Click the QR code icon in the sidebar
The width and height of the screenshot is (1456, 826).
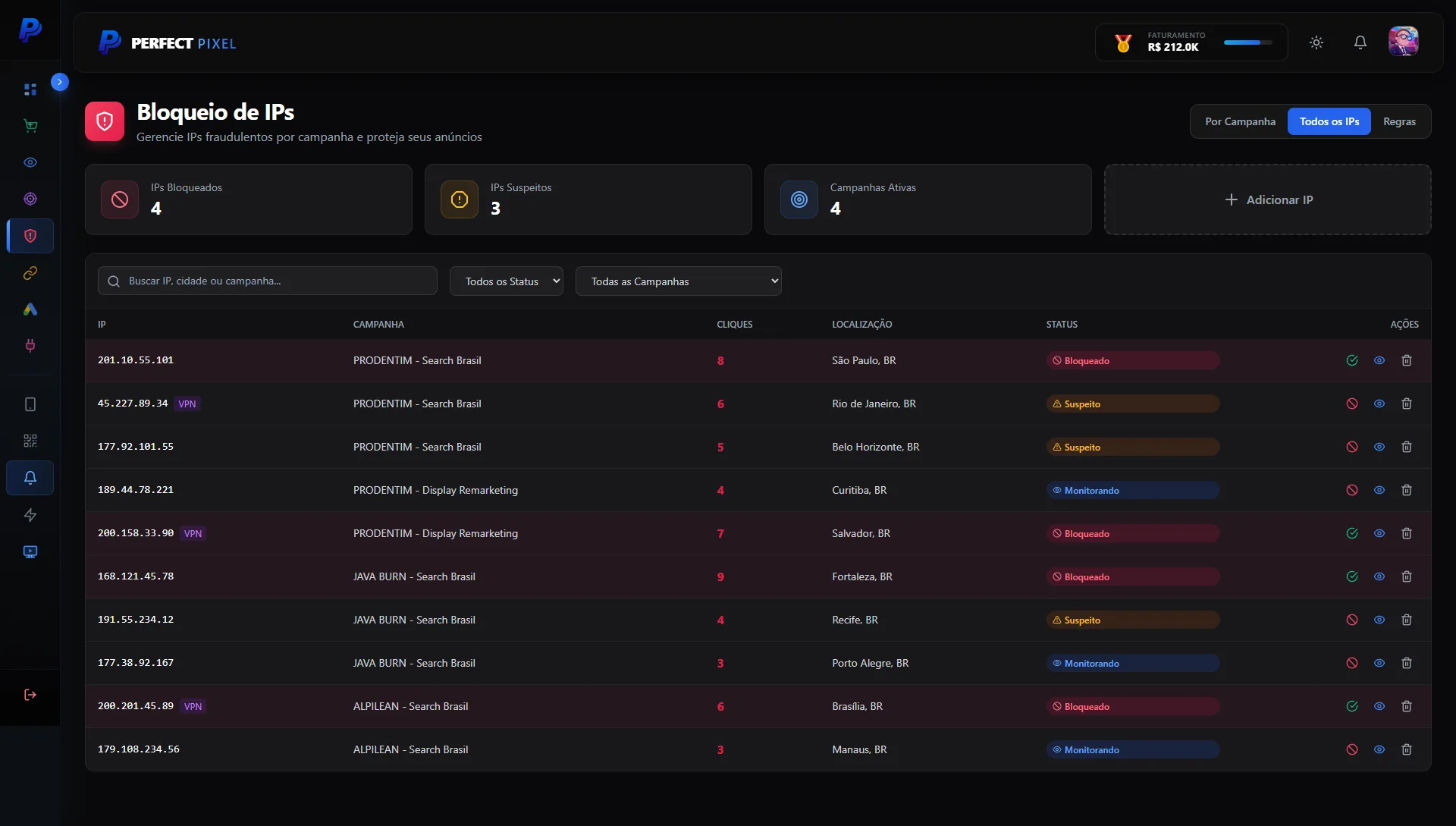(x=30, y=441)
